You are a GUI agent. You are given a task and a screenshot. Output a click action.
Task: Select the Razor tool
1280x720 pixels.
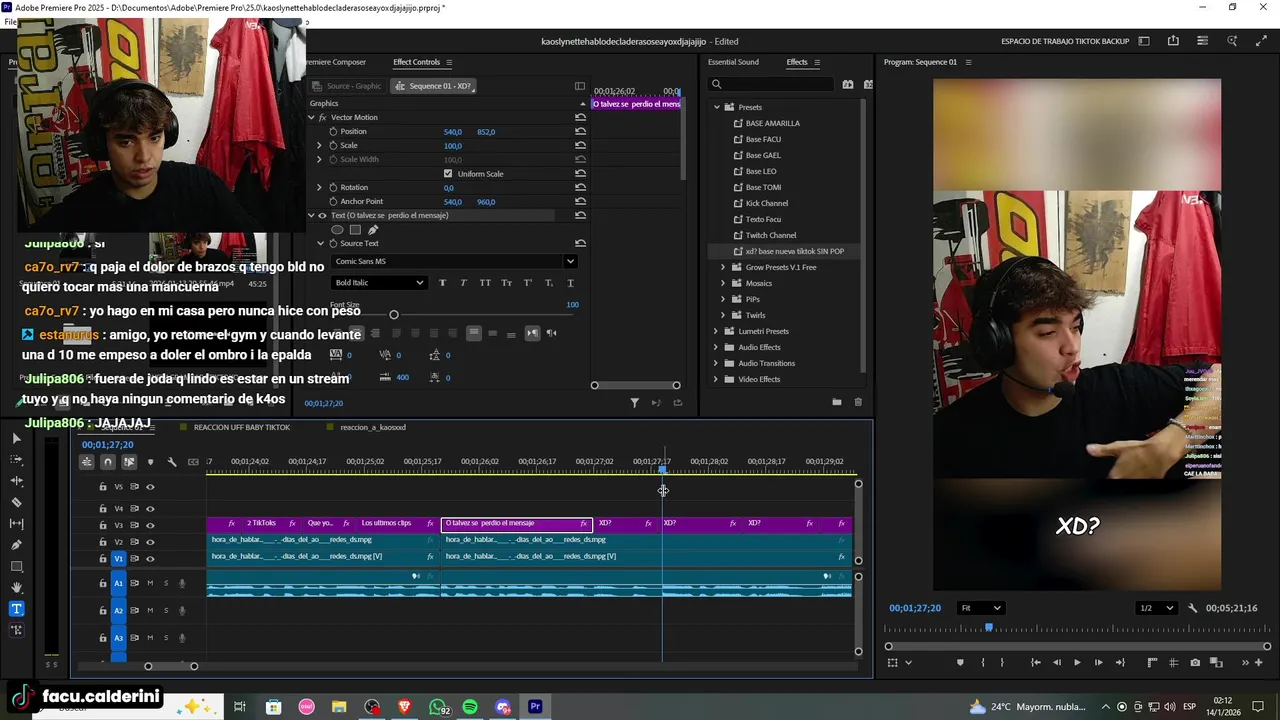(x=16, y=503)
